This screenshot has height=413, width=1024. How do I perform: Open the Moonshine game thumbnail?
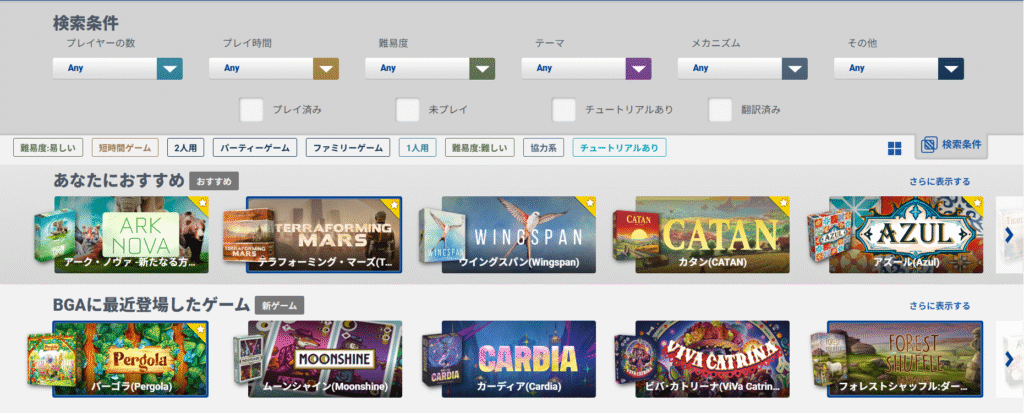(325, 358)
